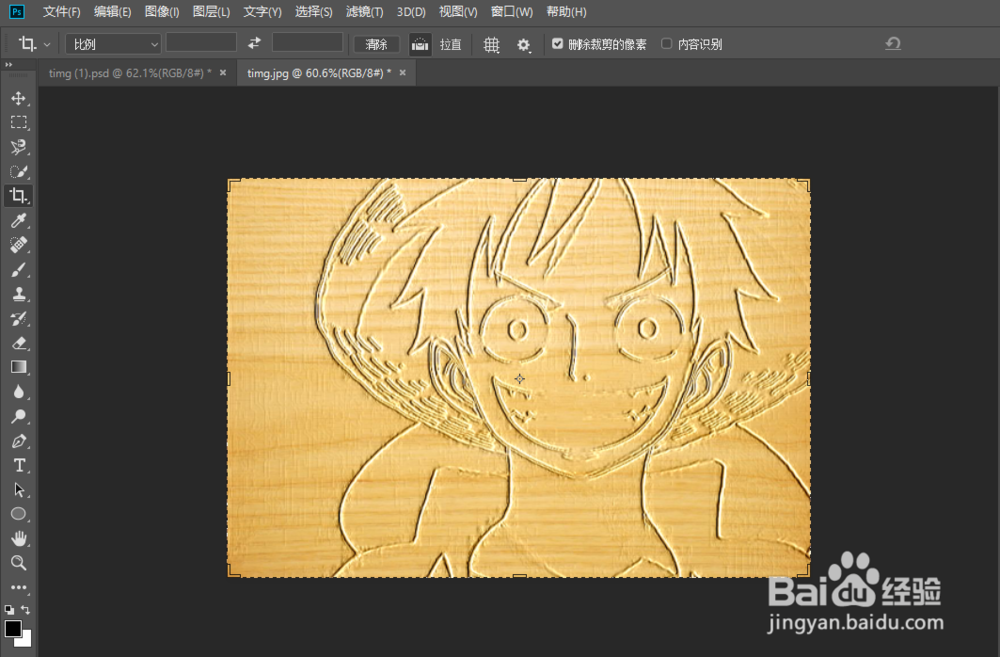Image resolution: width=1000 pixels, height=657 pixels.
Task: Open the 滤镜(T) menu
Action: 364,12
